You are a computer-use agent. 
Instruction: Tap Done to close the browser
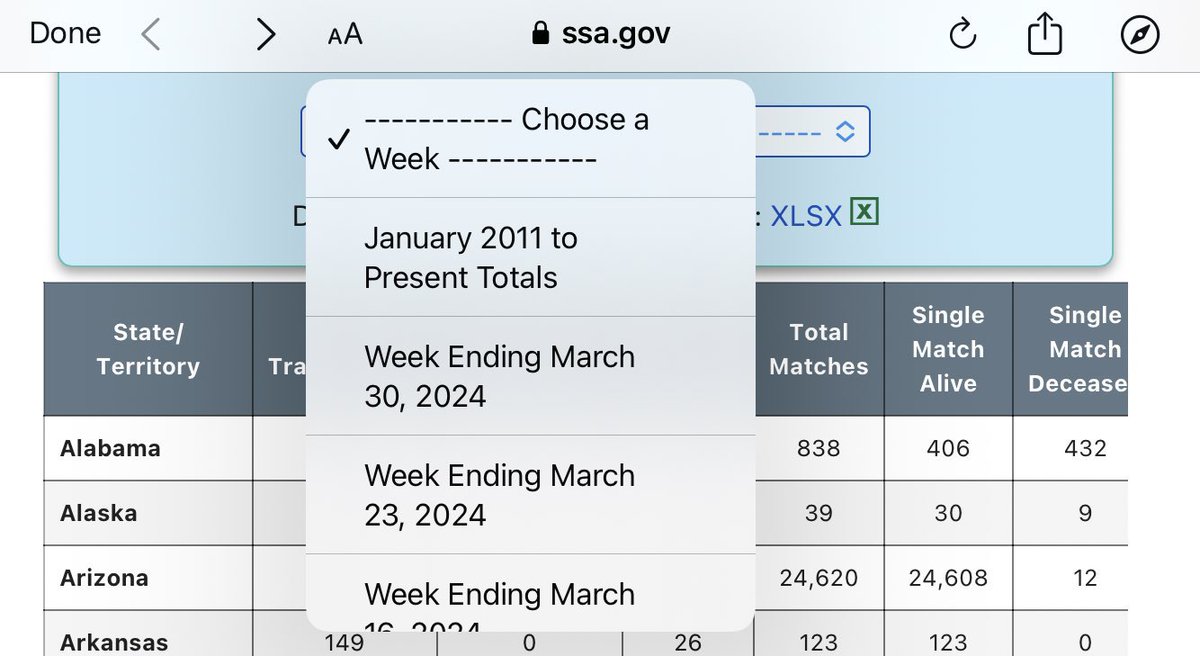[65, 34]
